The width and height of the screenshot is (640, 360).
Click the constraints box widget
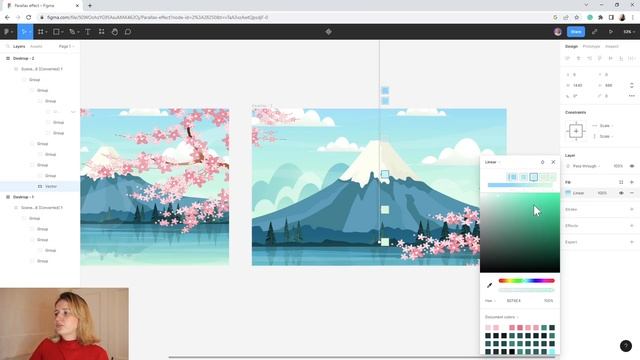tap(576, 131)
